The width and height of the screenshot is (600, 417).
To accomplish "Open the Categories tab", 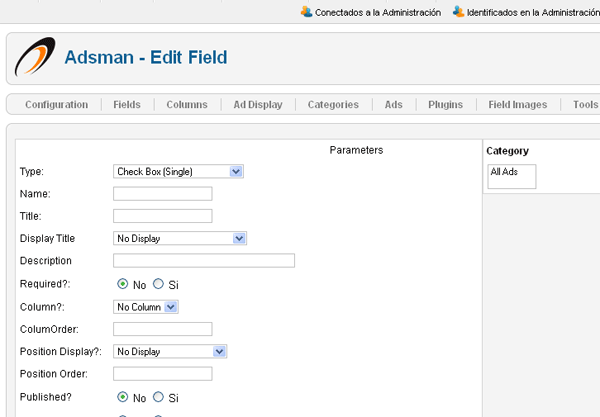I will click(x=333, y=104).
